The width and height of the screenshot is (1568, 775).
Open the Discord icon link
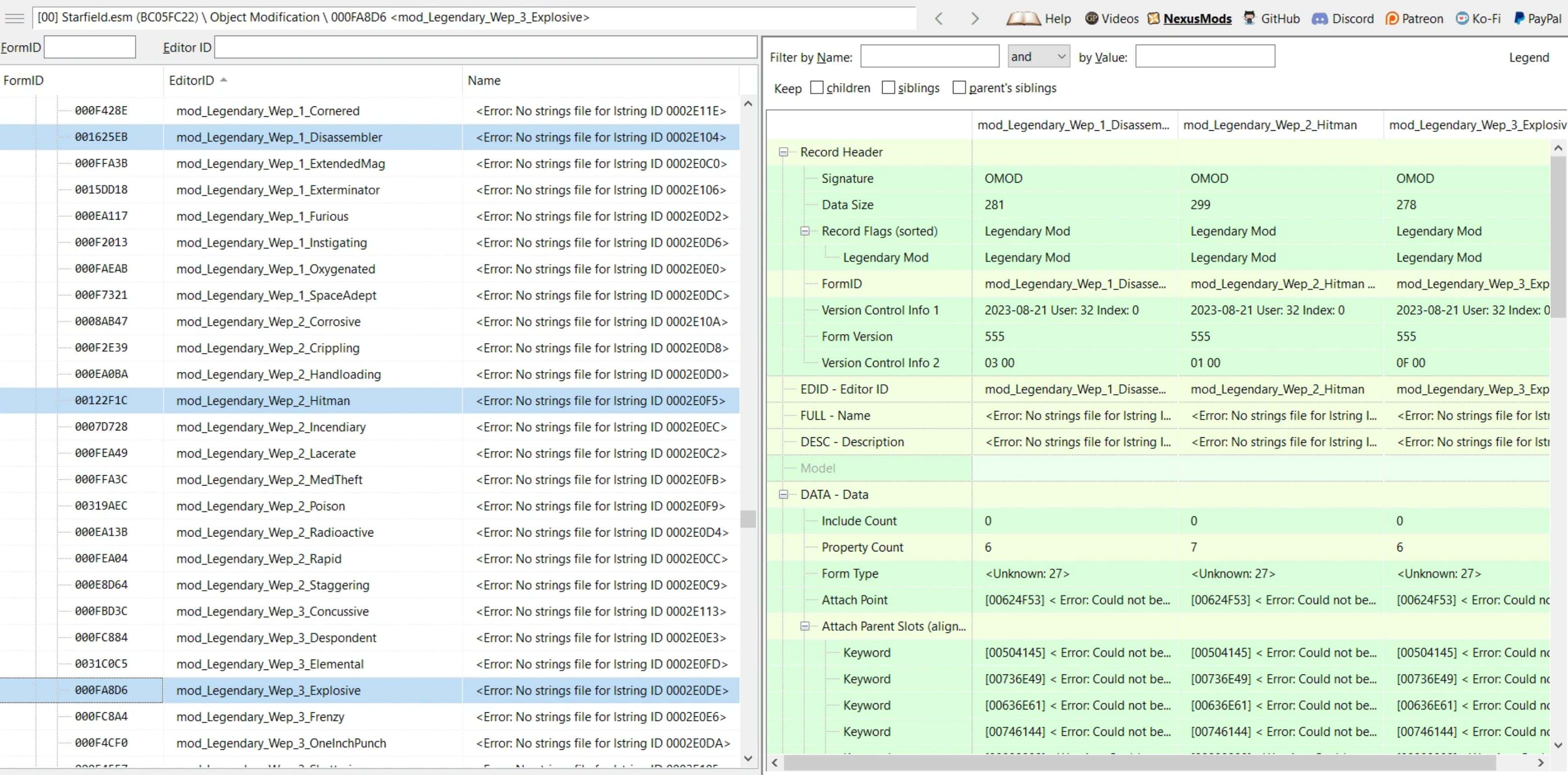coord(1319,18)
